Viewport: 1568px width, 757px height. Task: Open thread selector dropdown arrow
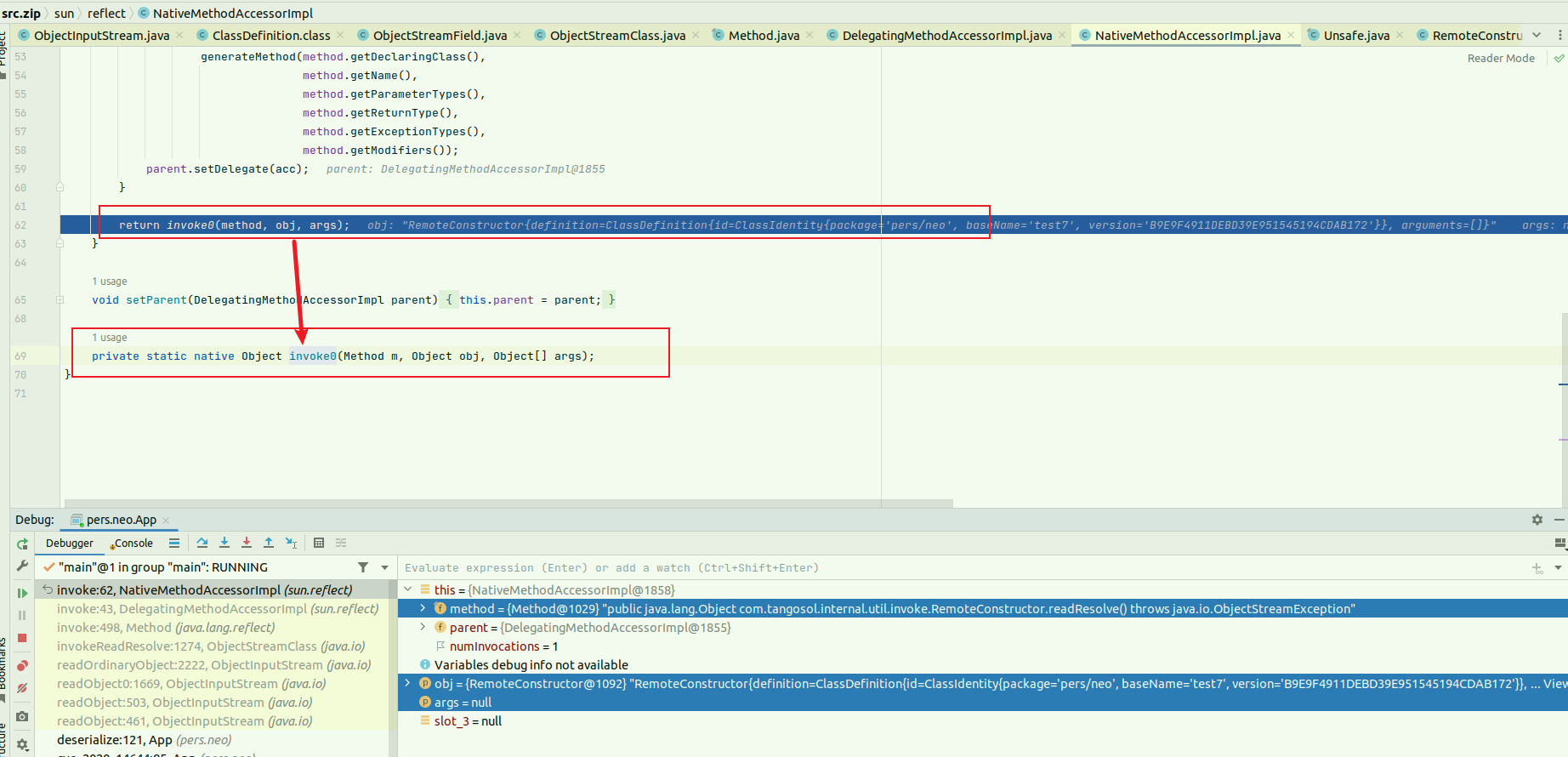coord(384,567)
